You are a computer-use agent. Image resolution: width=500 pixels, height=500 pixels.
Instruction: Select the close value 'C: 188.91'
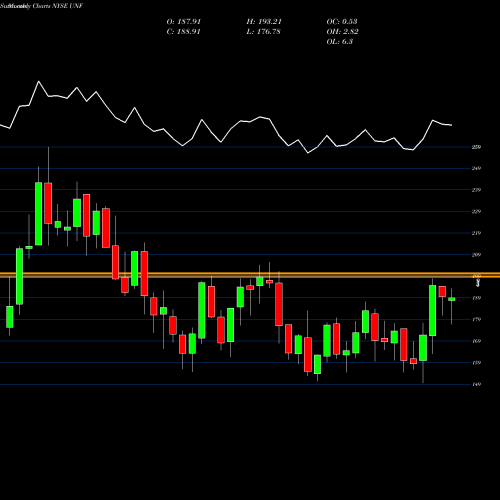pyautogui.click(x=183, y=32)
